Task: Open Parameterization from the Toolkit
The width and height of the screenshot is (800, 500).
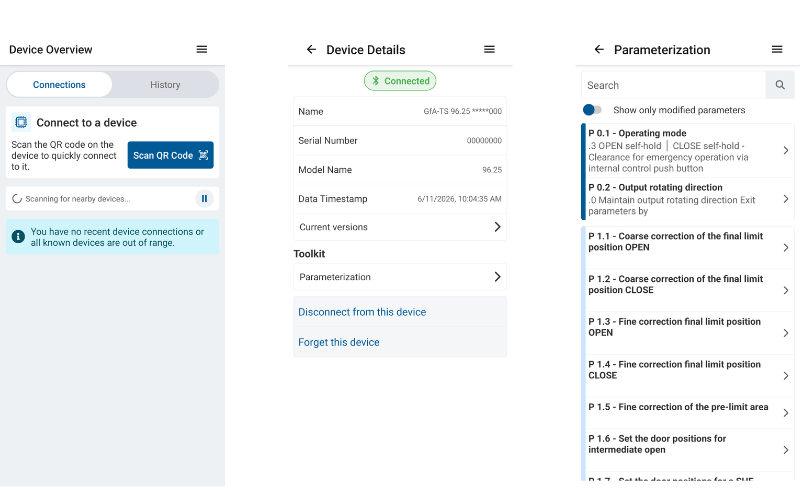Action: (x=400, y=277)
